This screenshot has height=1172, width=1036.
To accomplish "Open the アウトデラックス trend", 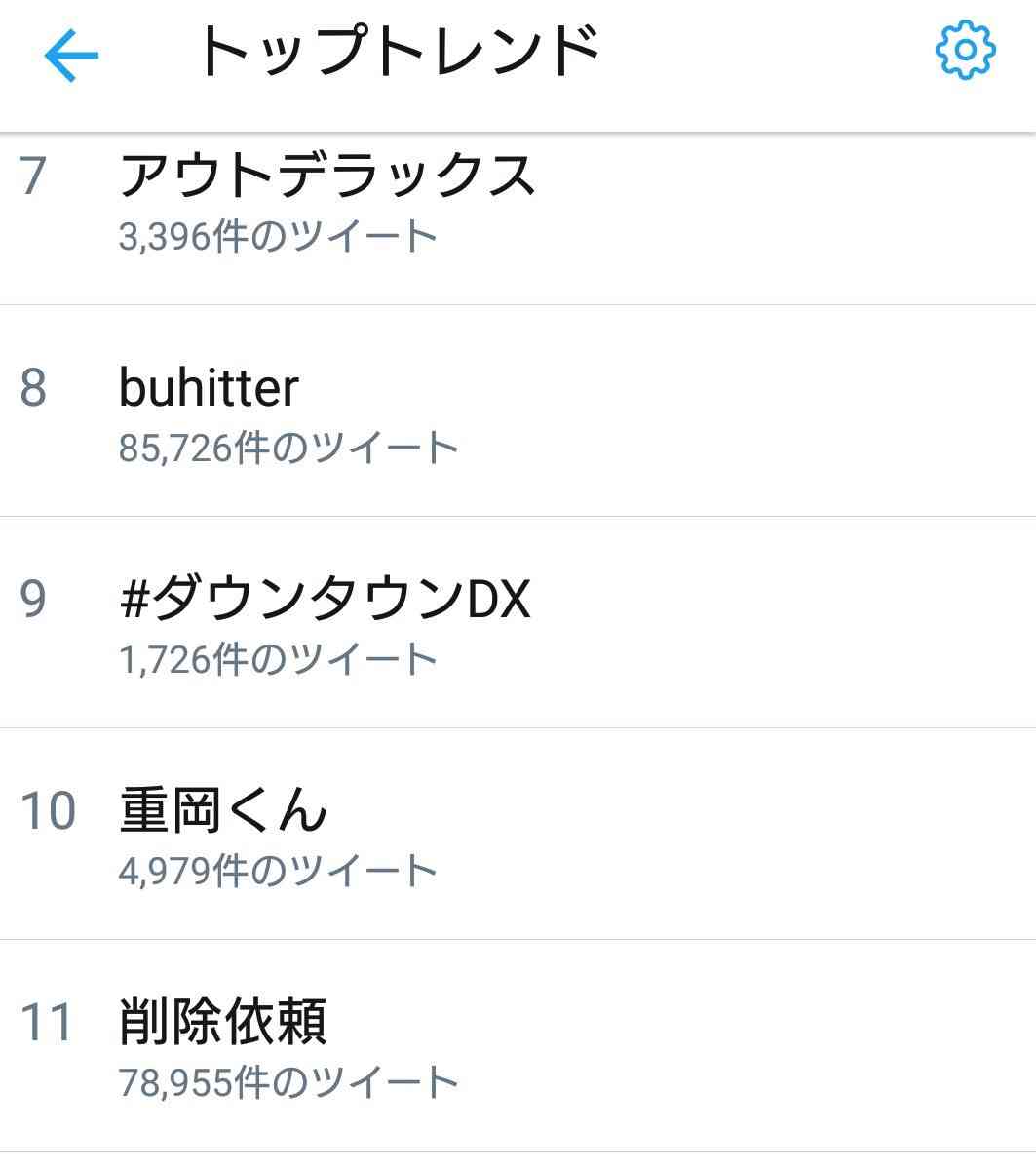I will 327,176.
